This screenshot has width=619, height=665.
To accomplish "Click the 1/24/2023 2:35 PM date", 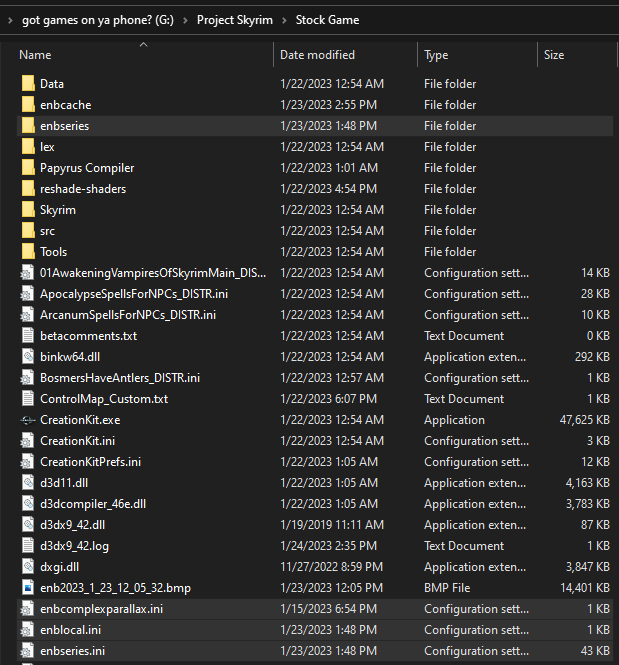I will tap(329, 546).
